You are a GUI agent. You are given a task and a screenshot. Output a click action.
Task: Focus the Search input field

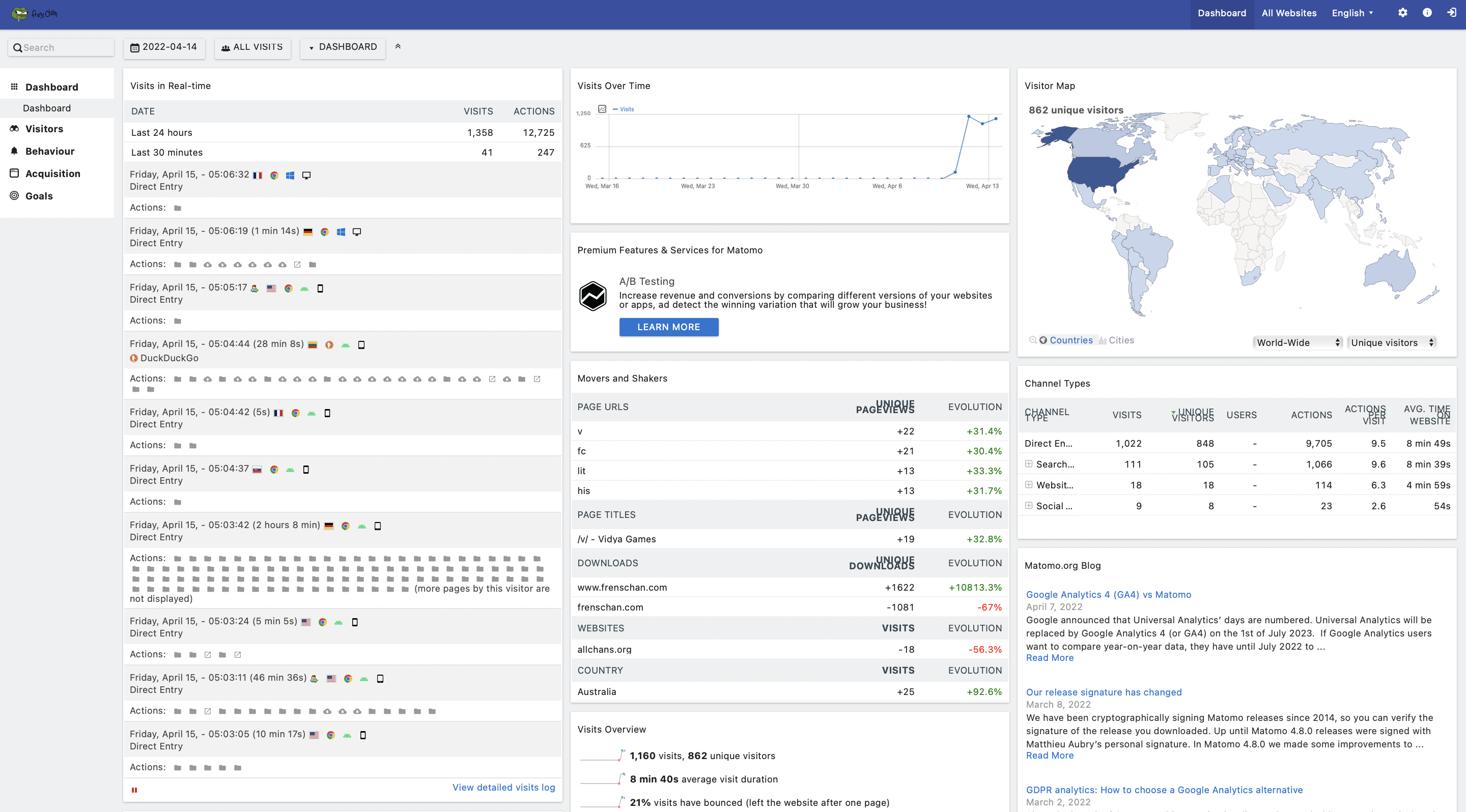[61, 47]
